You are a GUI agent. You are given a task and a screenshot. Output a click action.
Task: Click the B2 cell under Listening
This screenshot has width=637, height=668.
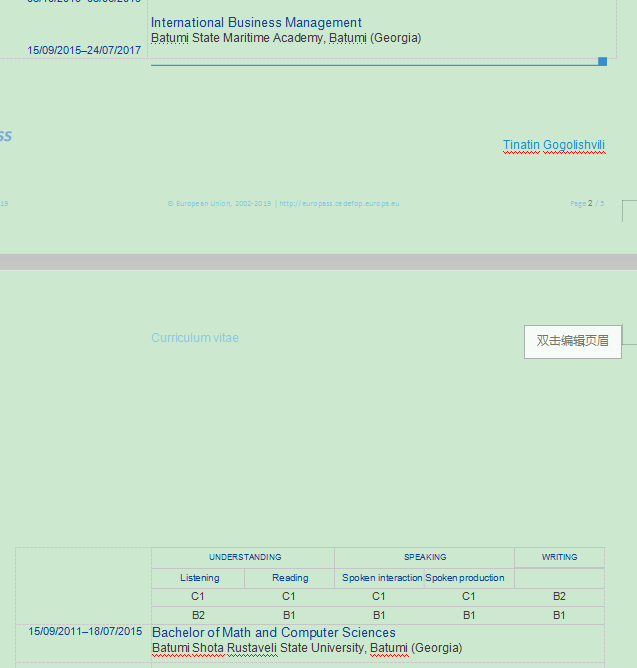[x=198, y=615]
